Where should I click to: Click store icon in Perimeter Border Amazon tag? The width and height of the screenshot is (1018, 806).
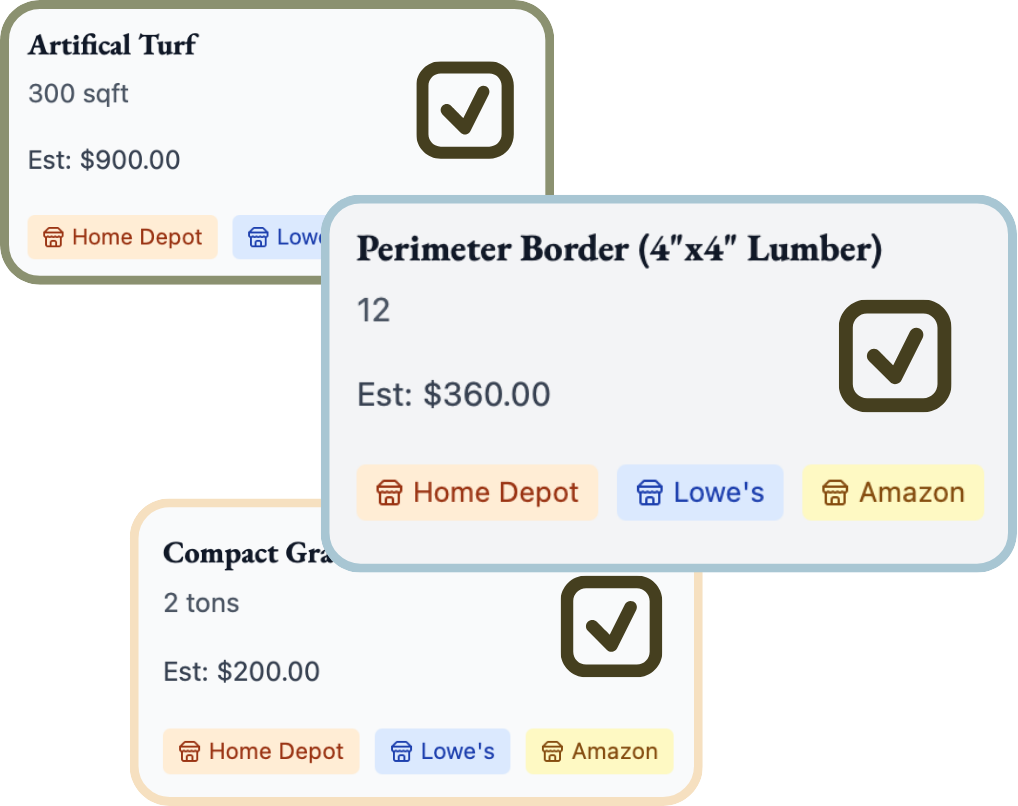click(x=835, y=493)
